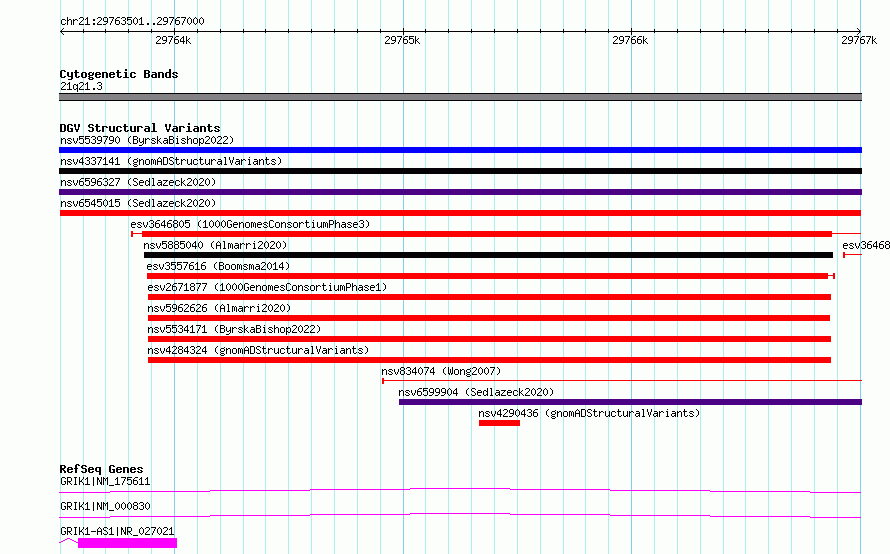Click the 21q21.3 gray cytogenetic band bar
The height and width of the screenshot is (554, 890).
click(x=460, y=97)
